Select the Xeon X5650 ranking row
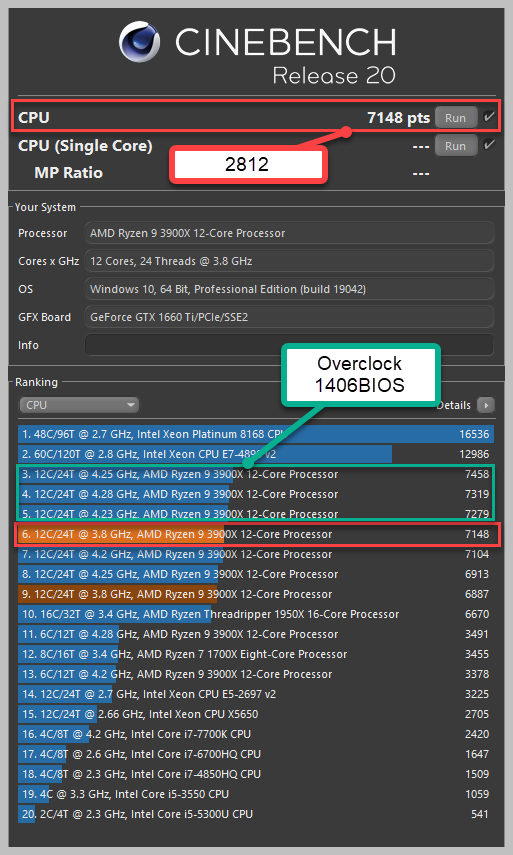This screenshot has height=855, width=513. (256, 714)
